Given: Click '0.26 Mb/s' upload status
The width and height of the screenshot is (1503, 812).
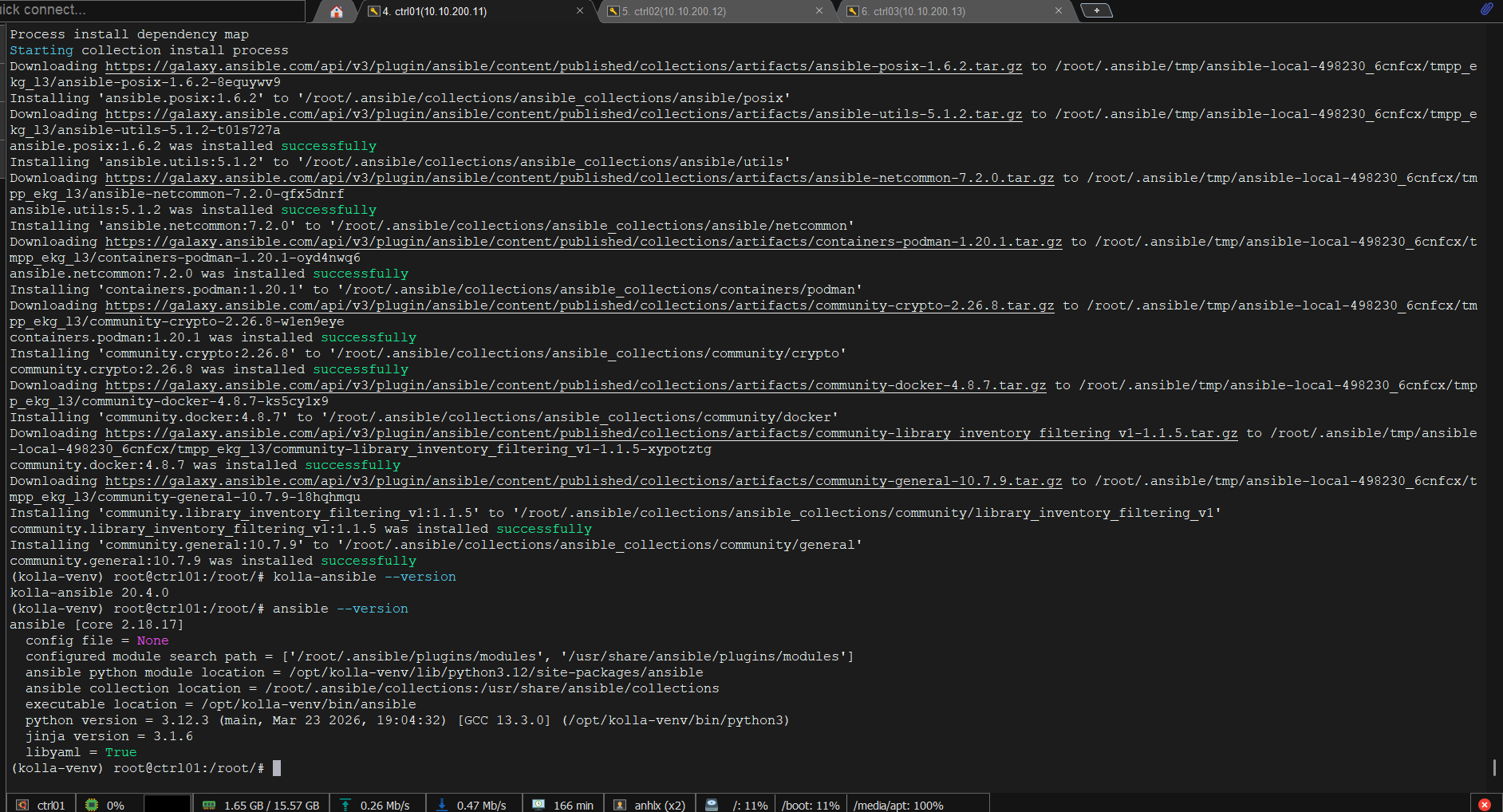Looking at the screenshot, I should pos(385,806).
